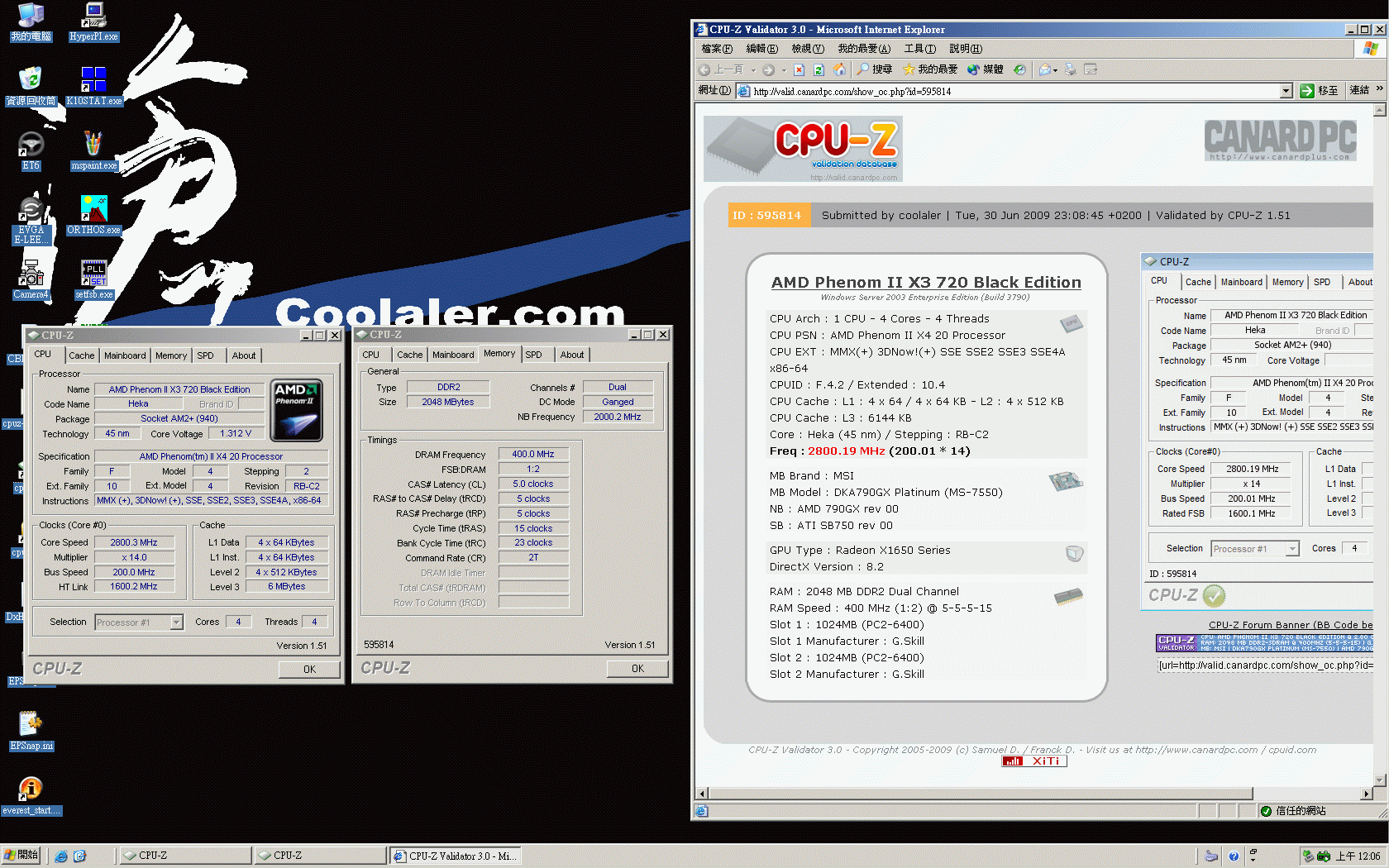Open the setfsb.exe desktop icon
The height and width of the screenshot is (868, 1389).
coord(93,279)
